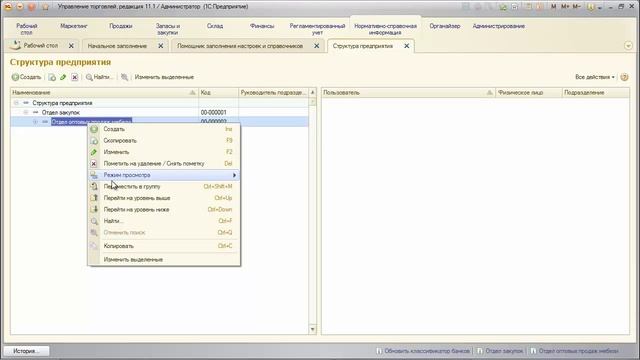
Task: Click the Органайзер section
Action: [444, 26]
